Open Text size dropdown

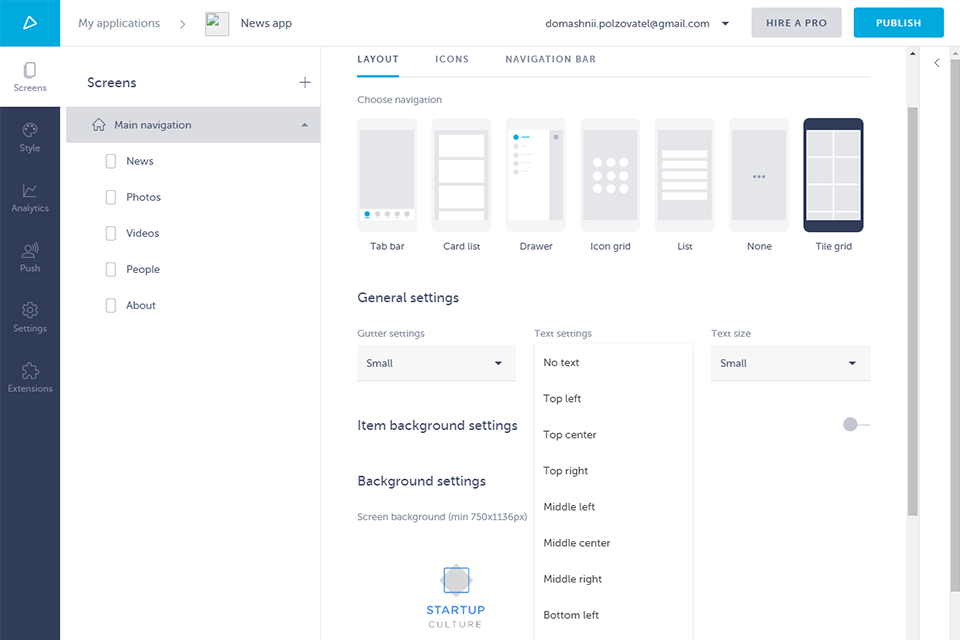[x=790, y=363]
